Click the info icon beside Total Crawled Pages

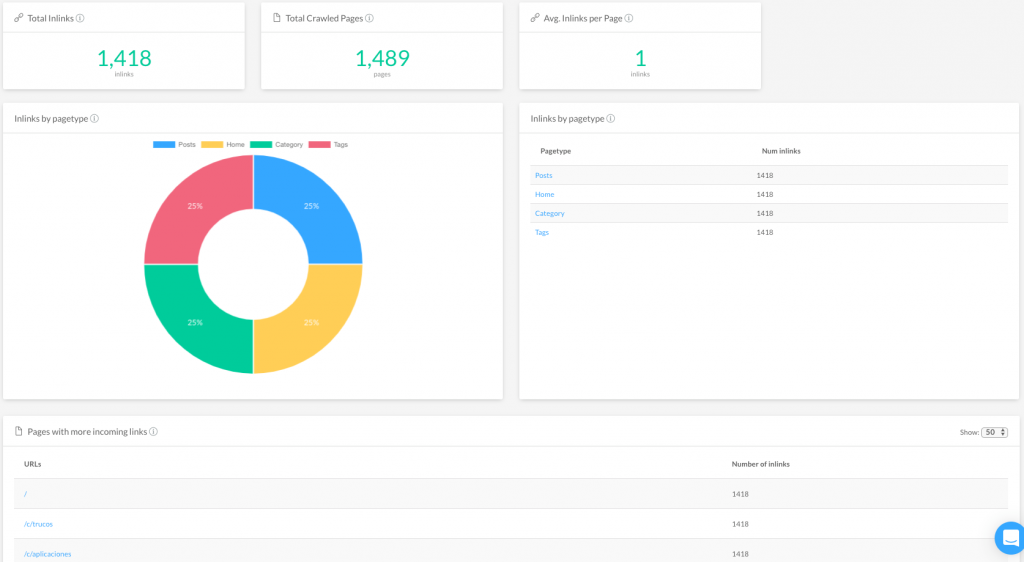click(370, 18)
